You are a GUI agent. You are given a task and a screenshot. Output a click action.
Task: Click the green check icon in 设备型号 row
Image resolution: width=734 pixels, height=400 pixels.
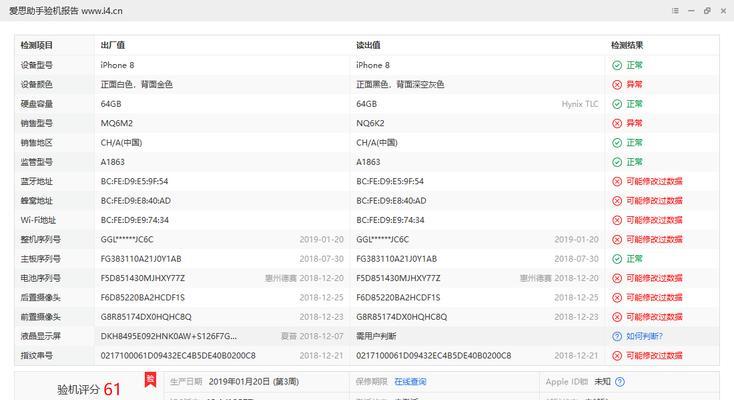(x=617, y=65)
